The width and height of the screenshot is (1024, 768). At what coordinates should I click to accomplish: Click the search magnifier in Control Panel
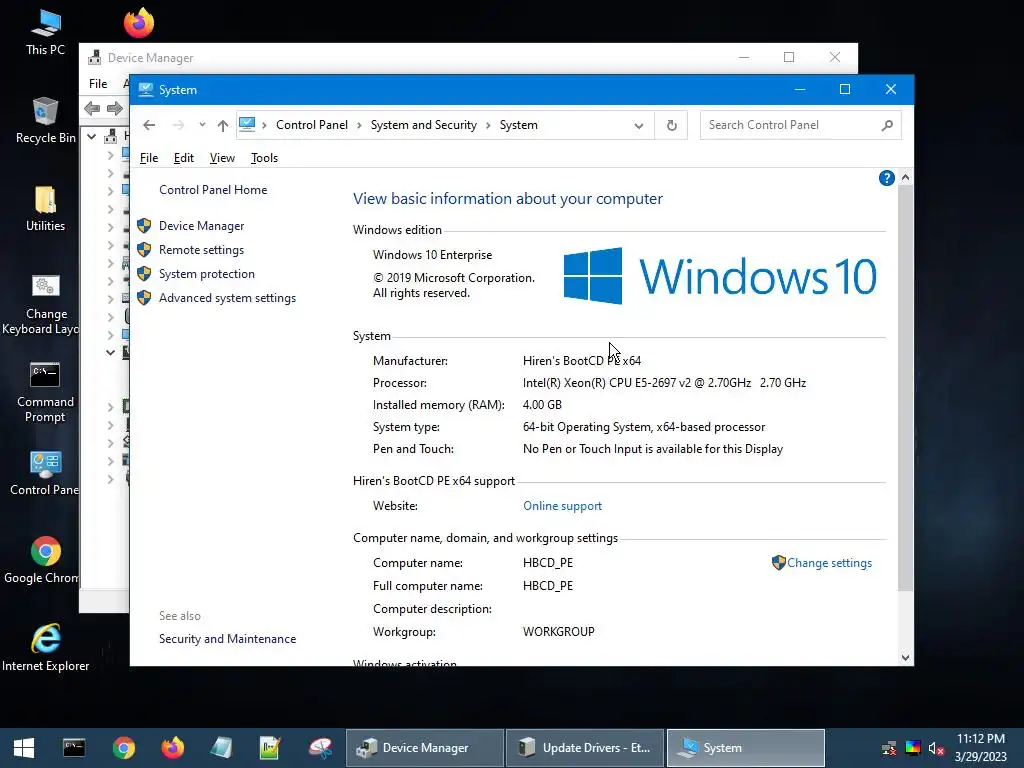(887, 125)
